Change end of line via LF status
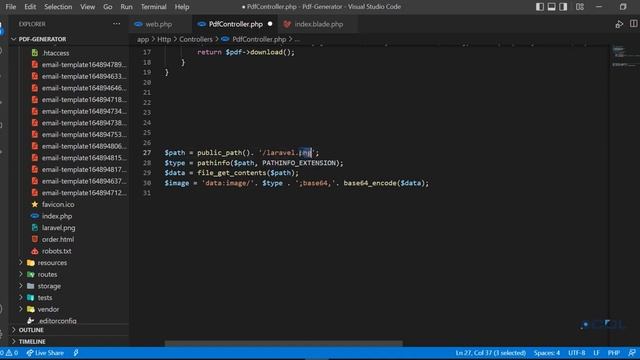This screenshot has height=360, width=640. coord(596,353)
